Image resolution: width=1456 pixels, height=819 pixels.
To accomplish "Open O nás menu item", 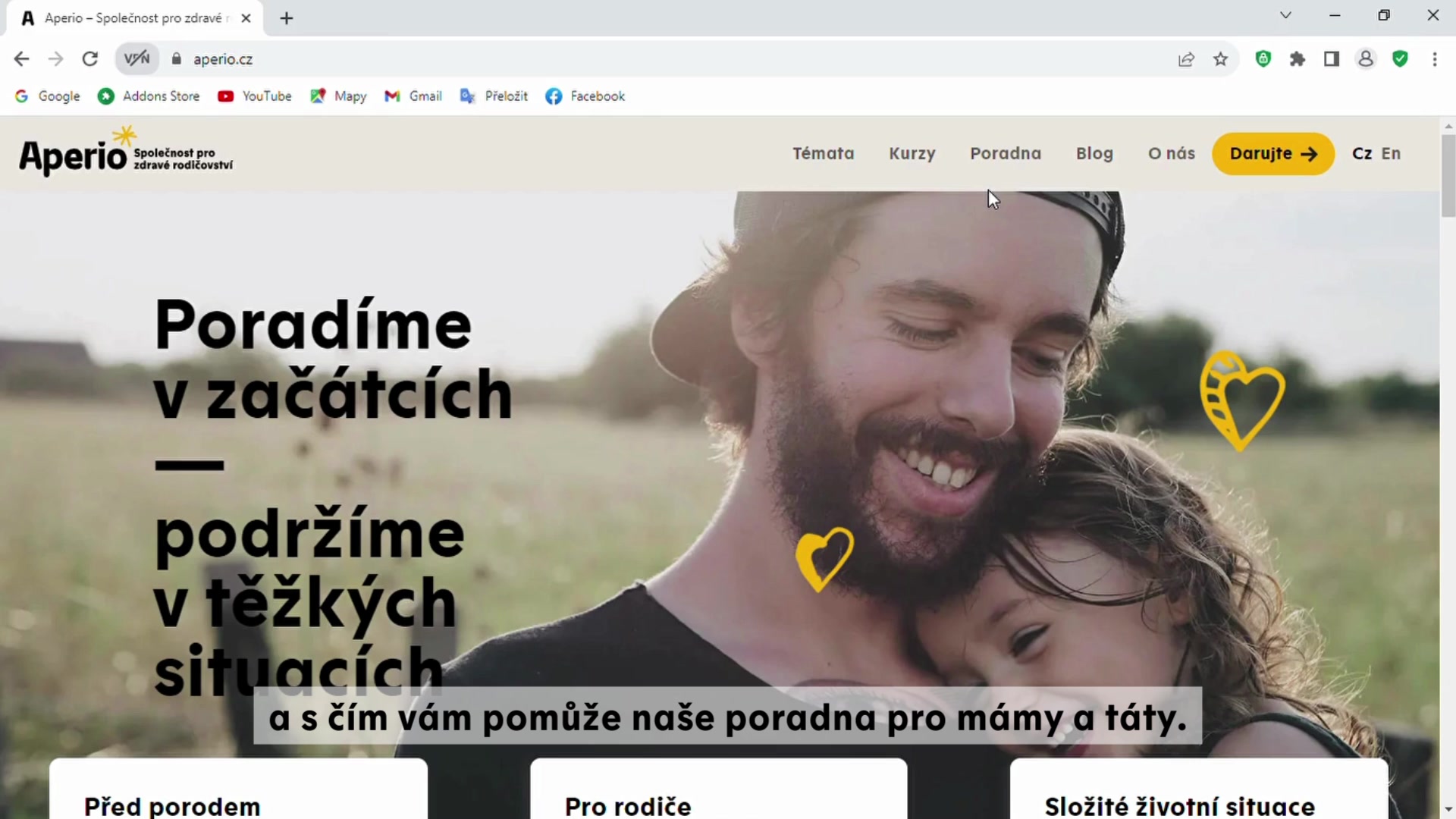I will click(1172, 154).
